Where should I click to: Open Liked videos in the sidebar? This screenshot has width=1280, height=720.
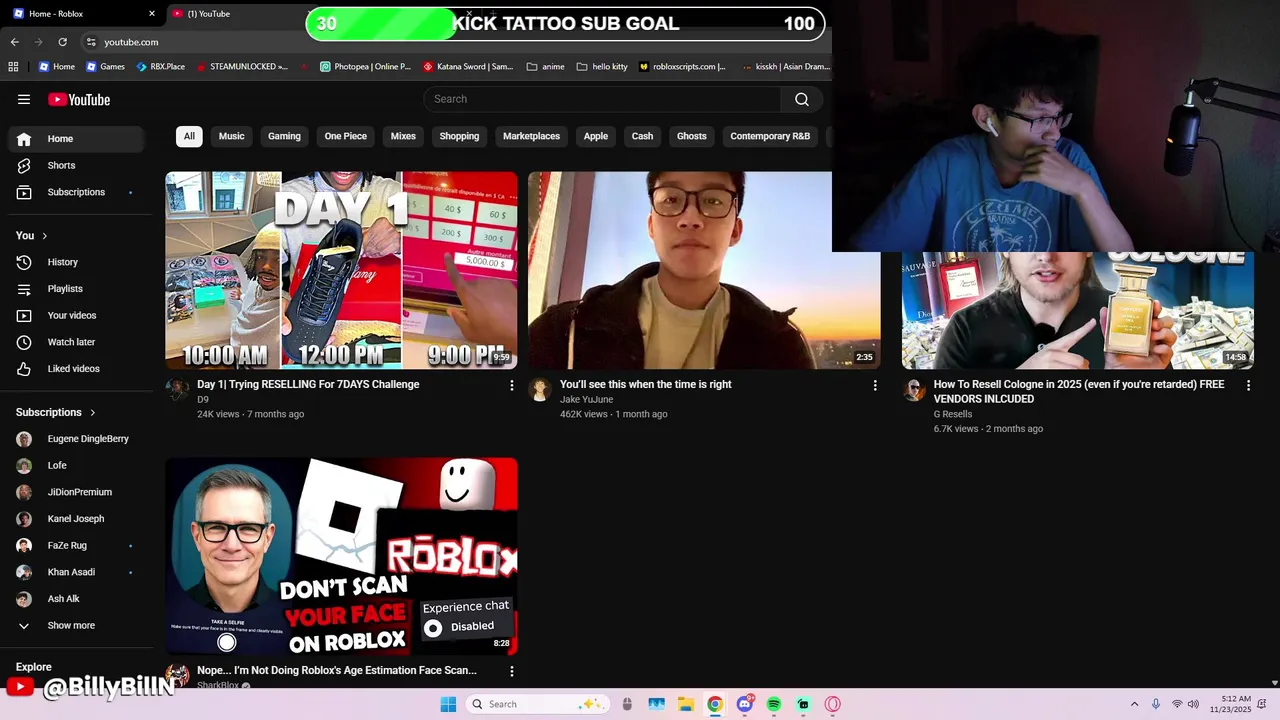(x=76, y=369)
